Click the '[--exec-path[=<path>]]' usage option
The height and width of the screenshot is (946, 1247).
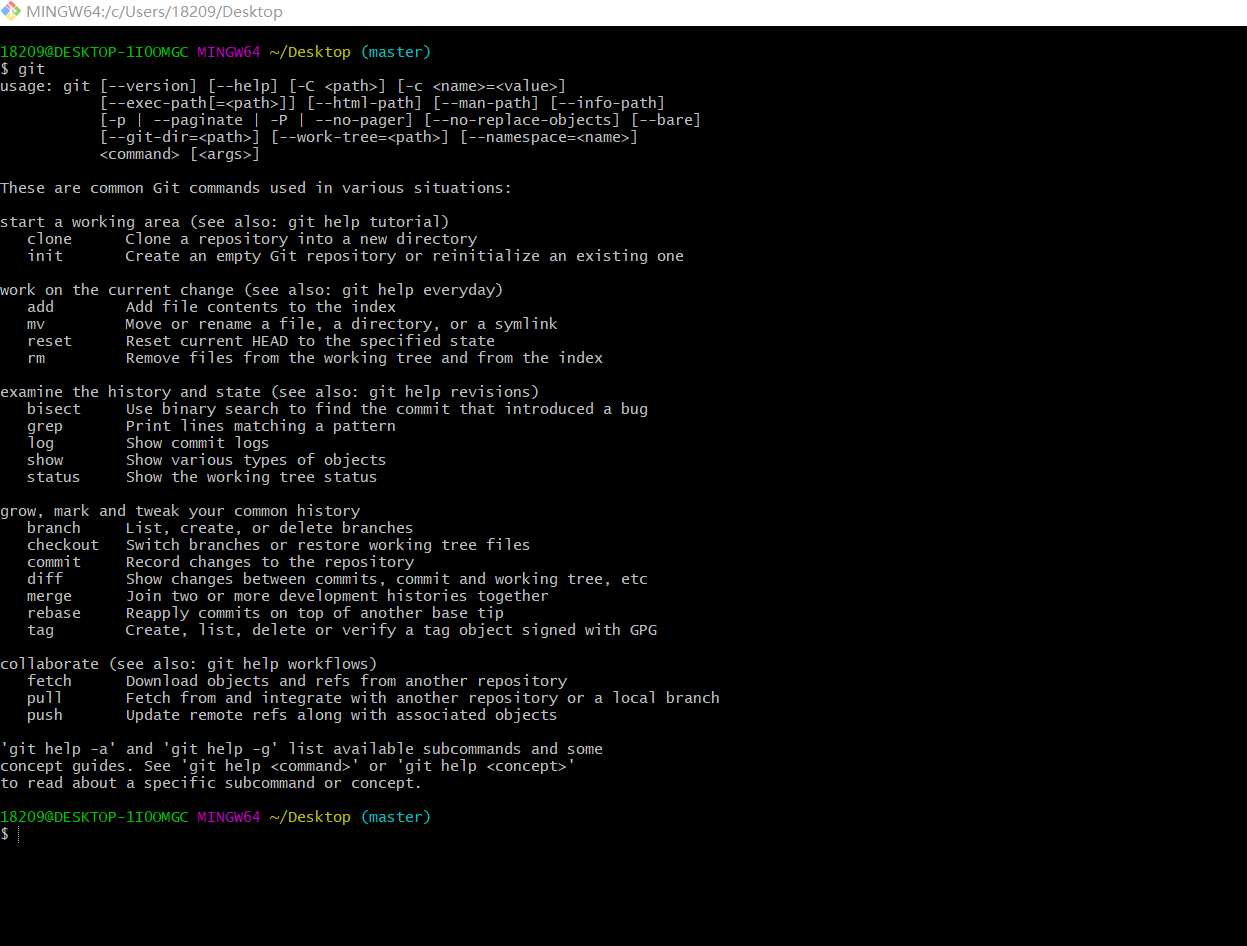198,103
